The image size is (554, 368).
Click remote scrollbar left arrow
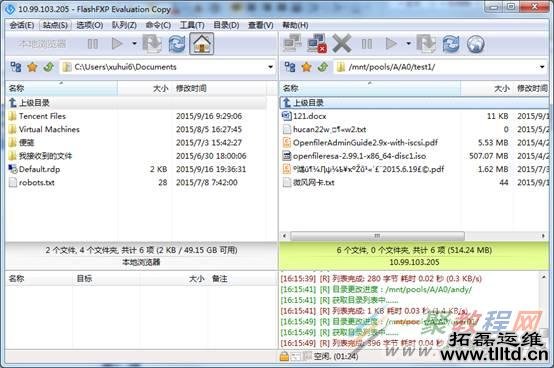point(285,236)
